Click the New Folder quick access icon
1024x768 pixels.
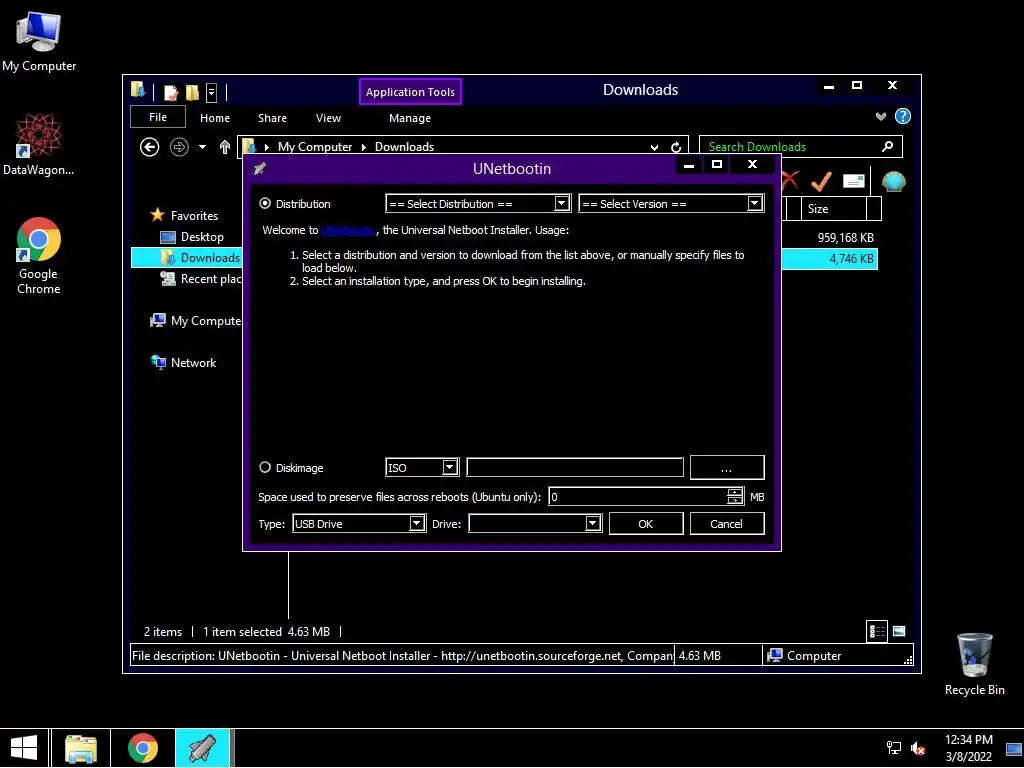click(192, 92)
